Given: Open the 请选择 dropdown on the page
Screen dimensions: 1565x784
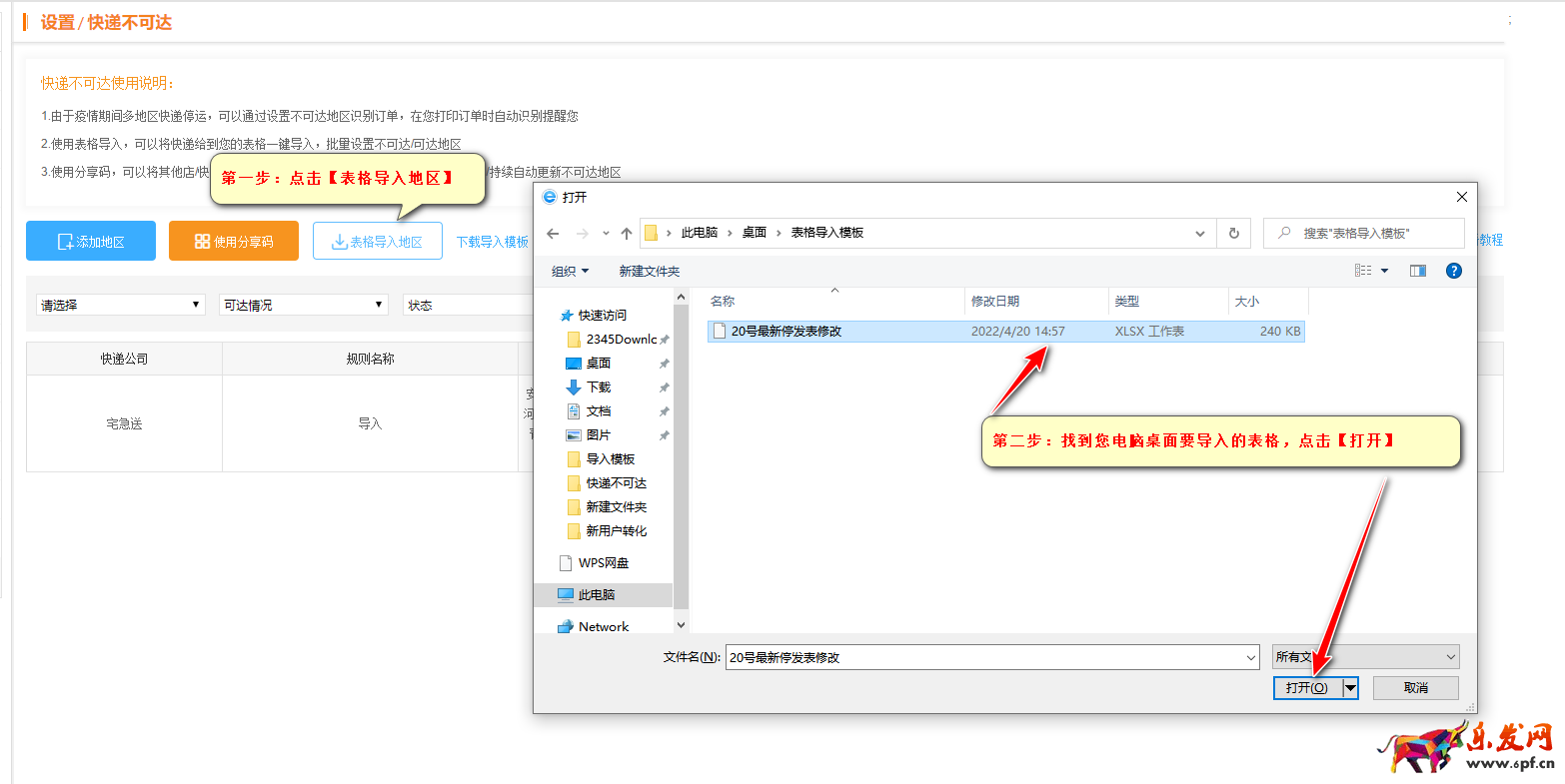Looking at the screenshot, I should (x=120, y=305).
